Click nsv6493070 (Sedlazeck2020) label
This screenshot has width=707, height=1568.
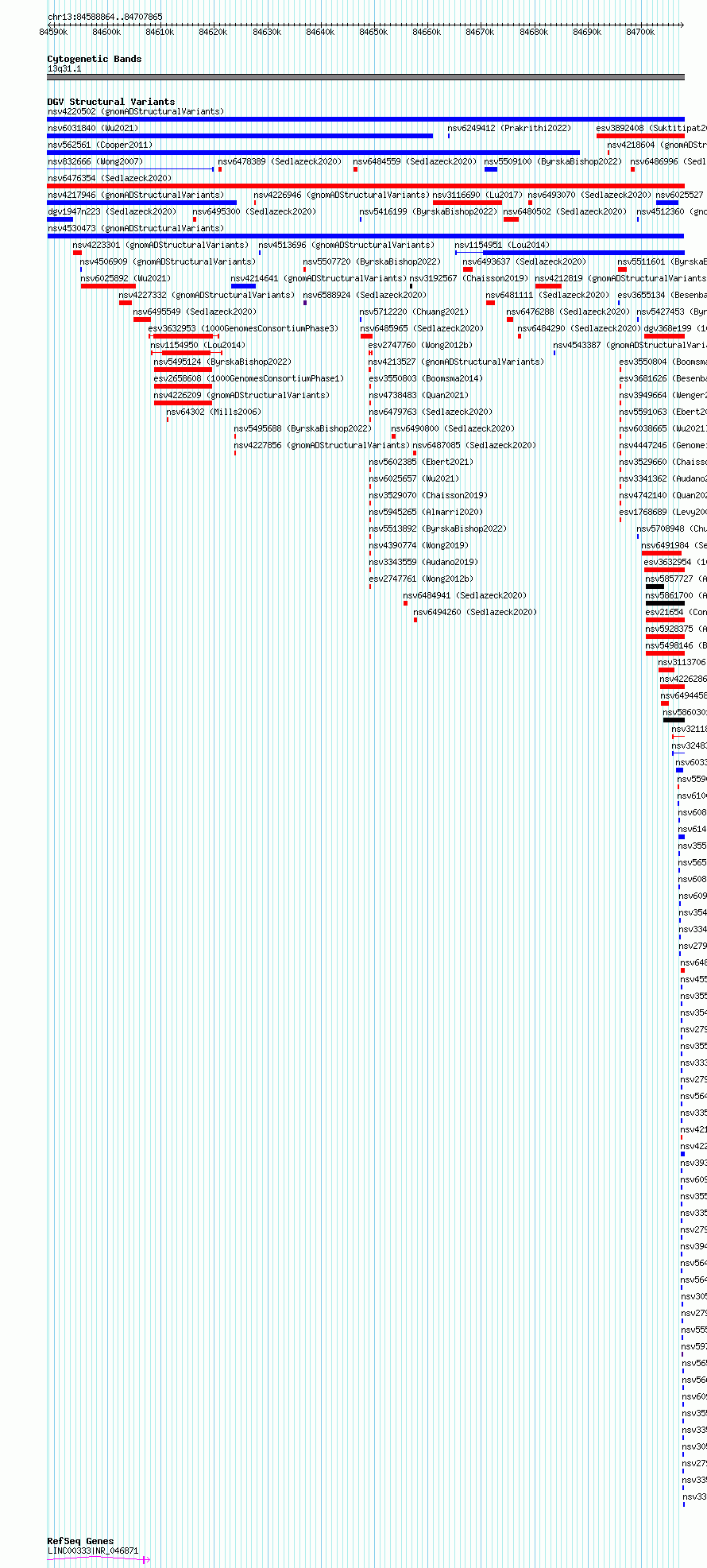(x=589, y=195)
